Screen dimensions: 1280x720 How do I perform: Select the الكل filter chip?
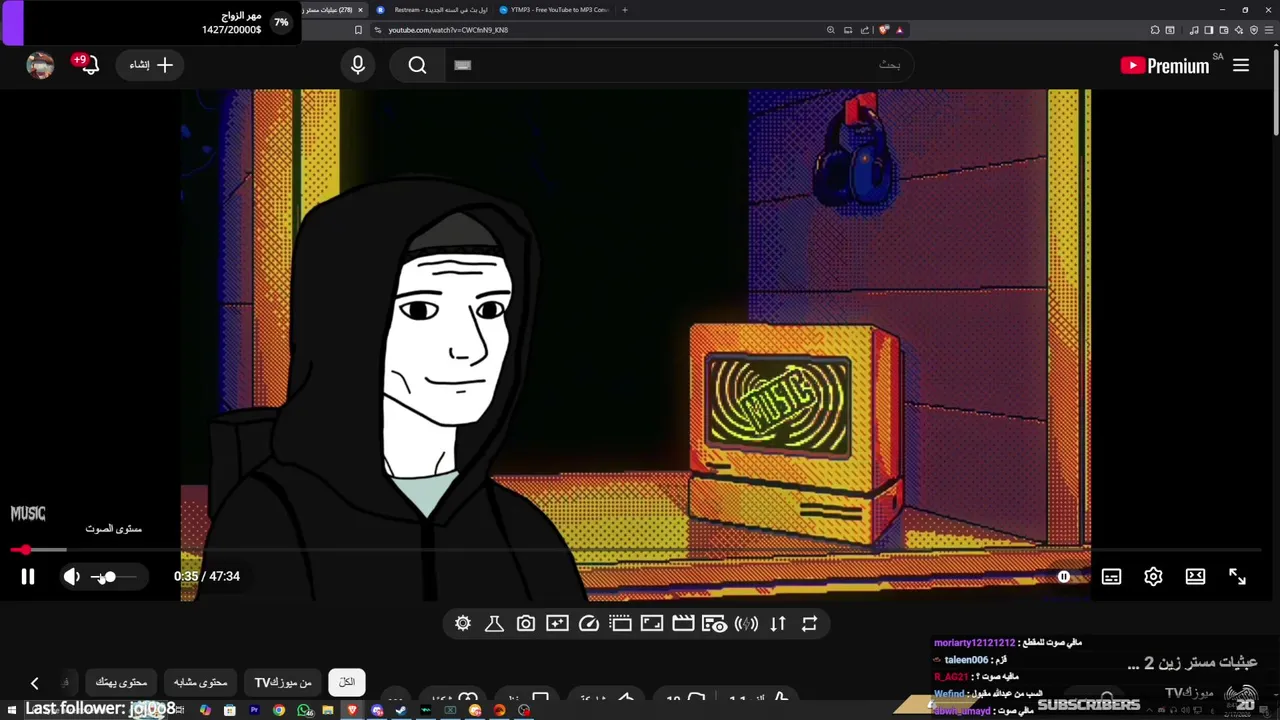click(x=347, y=682)
